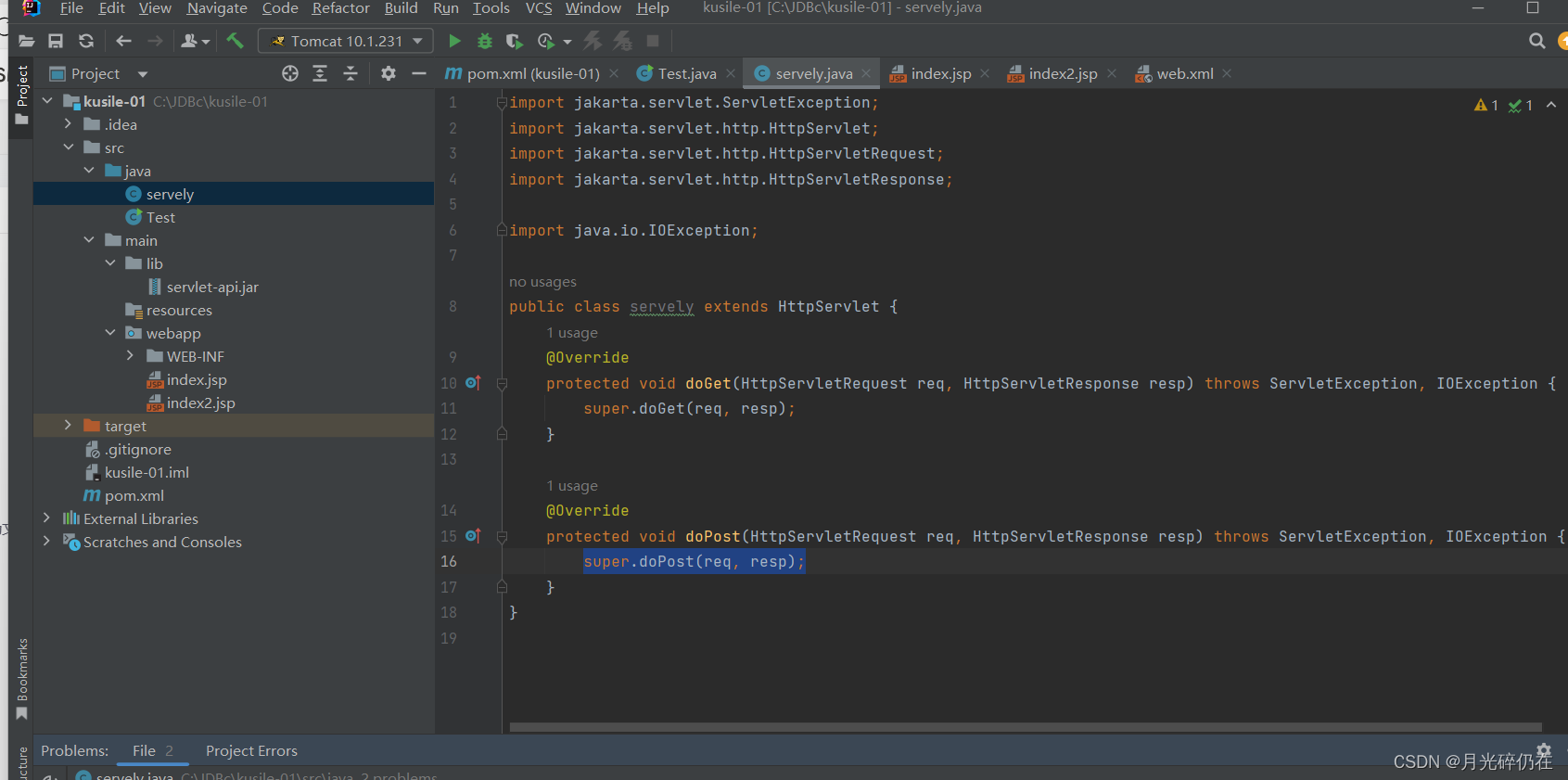This screenshot has height=780, width=1568.
Task: Select index2.jsp in project tree
Action: click(200, 403)
